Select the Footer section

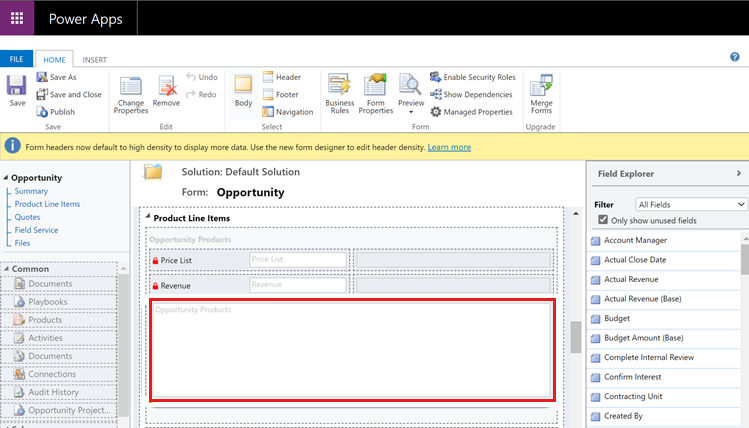pos(280,95)
